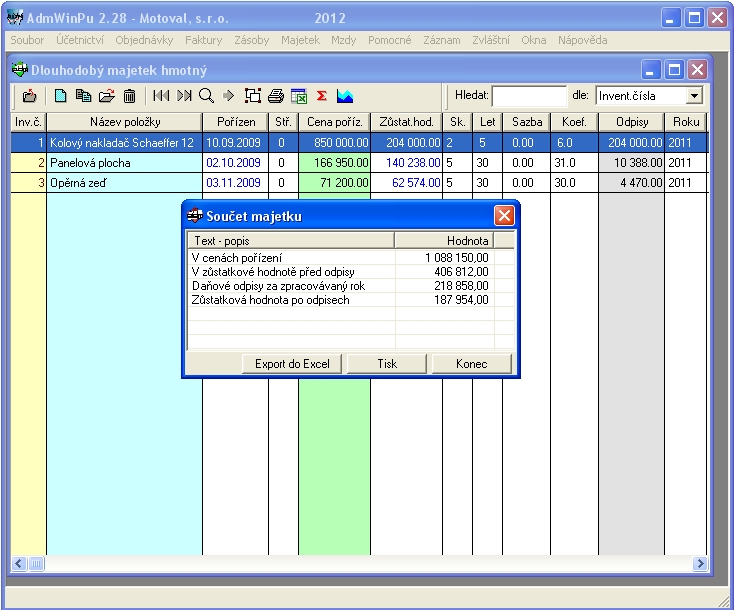Open the Nápověda menu
This screenshot has width=734, height=610.
tap(582, 40)
